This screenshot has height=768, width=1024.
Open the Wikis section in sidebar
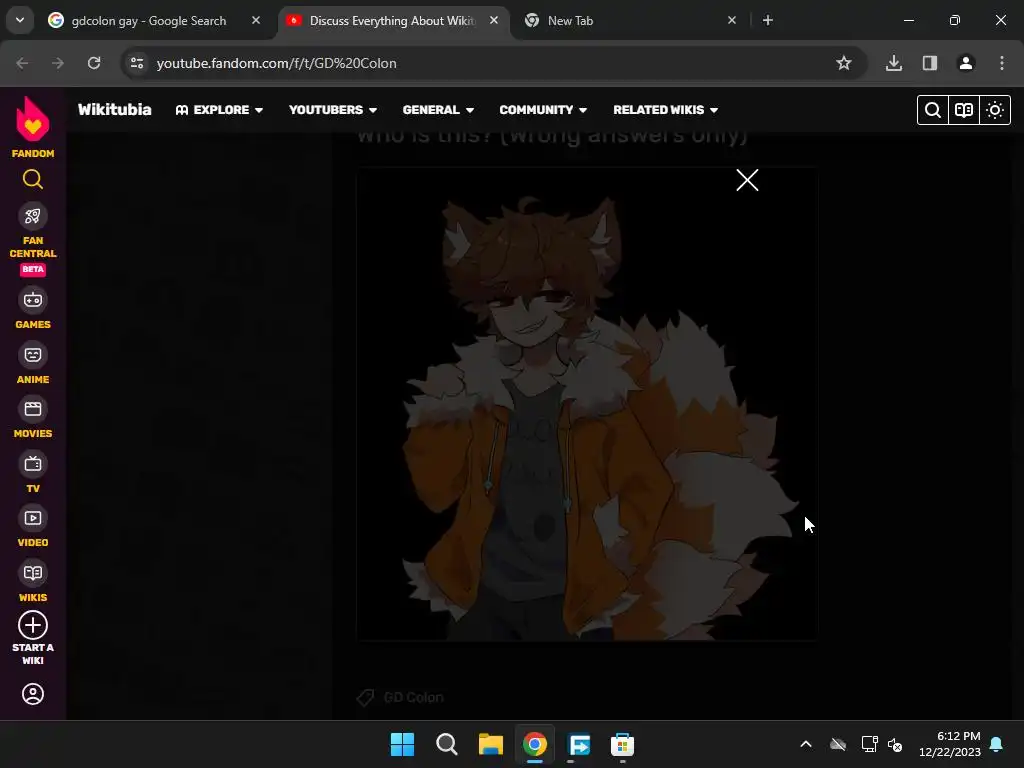click(x=33, y=581)
